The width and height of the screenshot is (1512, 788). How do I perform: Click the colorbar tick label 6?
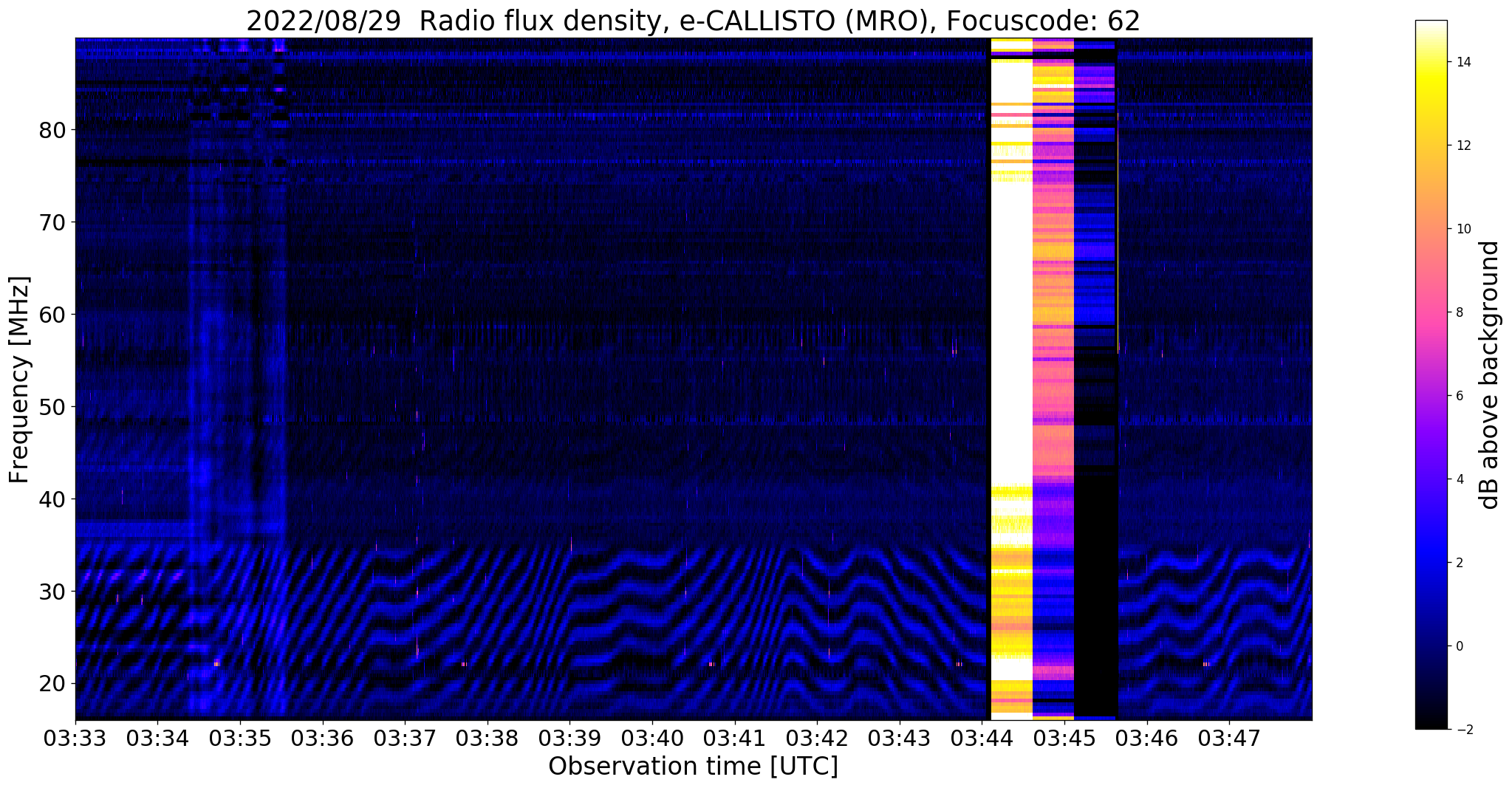point(1459,396)
